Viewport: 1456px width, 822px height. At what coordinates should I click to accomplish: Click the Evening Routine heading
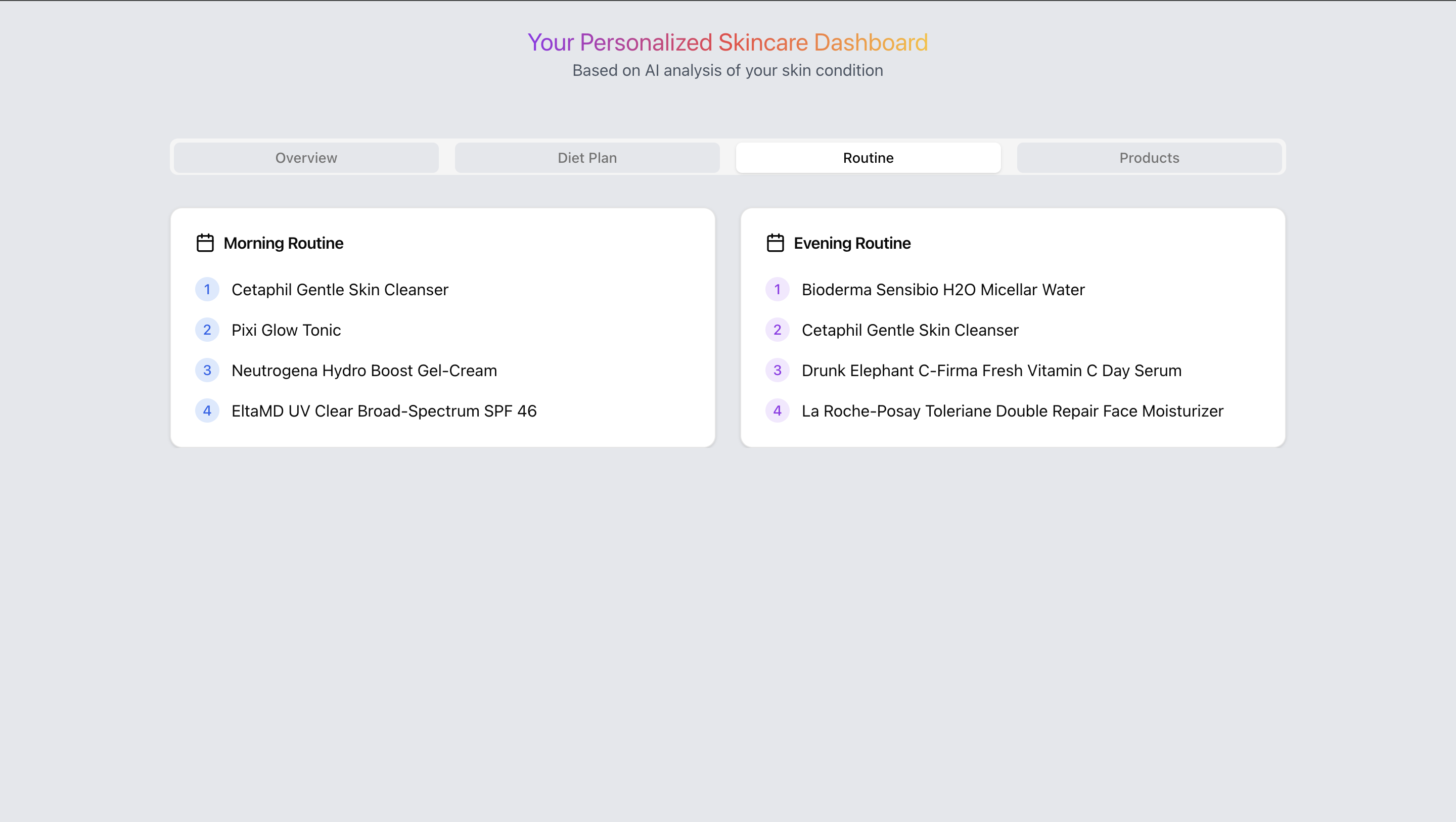point(852,243)
